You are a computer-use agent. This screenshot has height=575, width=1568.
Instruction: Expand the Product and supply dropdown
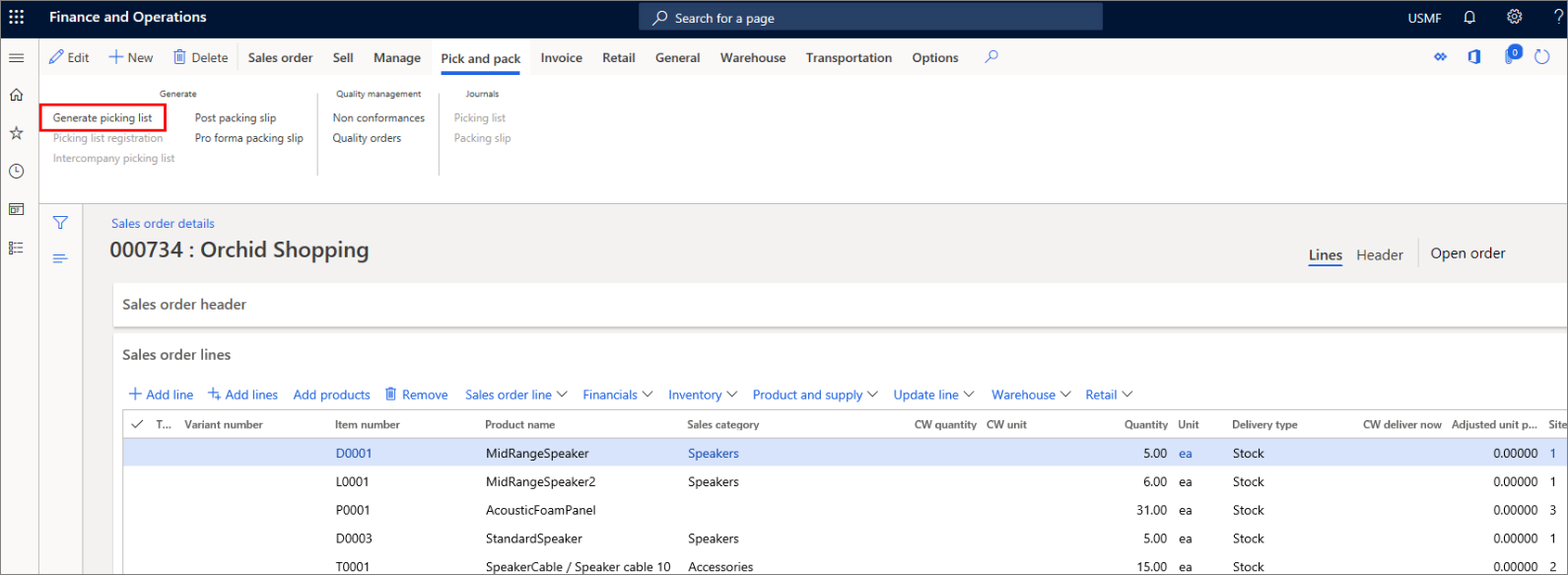coord(815,395)
